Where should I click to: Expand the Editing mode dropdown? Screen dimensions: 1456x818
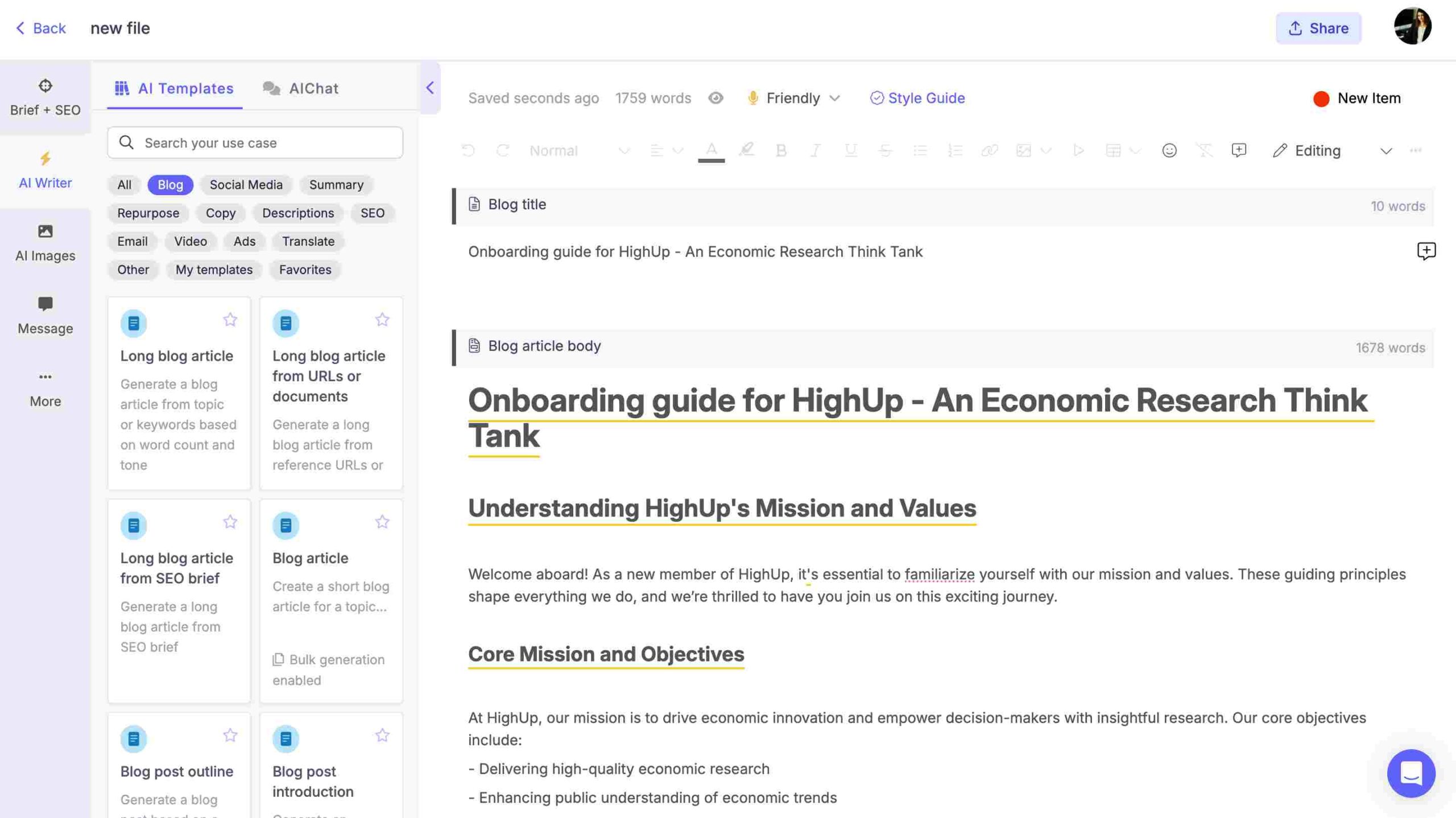coord(1386,151)
